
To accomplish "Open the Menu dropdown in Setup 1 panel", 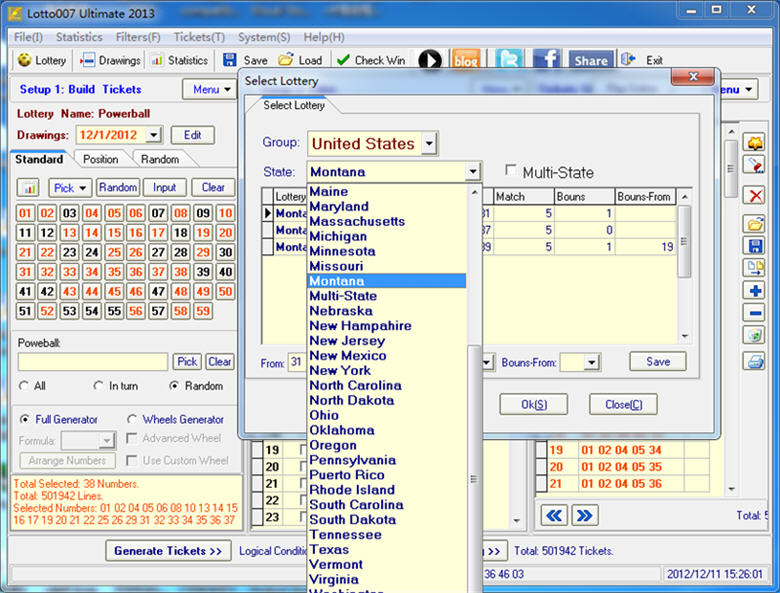I will (209, 90).
